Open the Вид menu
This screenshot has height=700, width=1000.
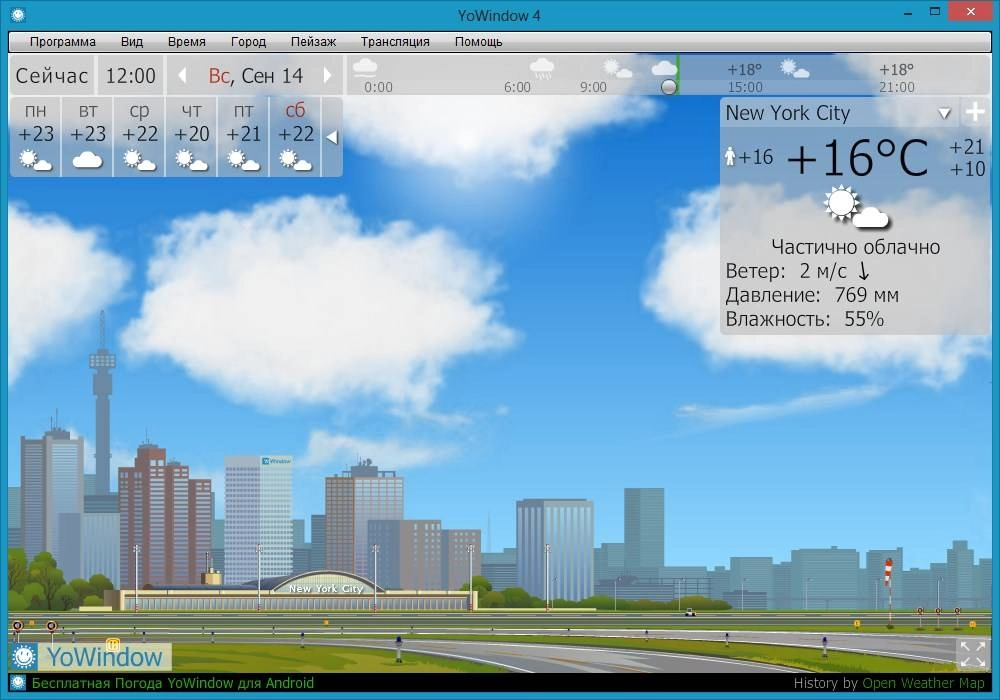tap(131, 42)
